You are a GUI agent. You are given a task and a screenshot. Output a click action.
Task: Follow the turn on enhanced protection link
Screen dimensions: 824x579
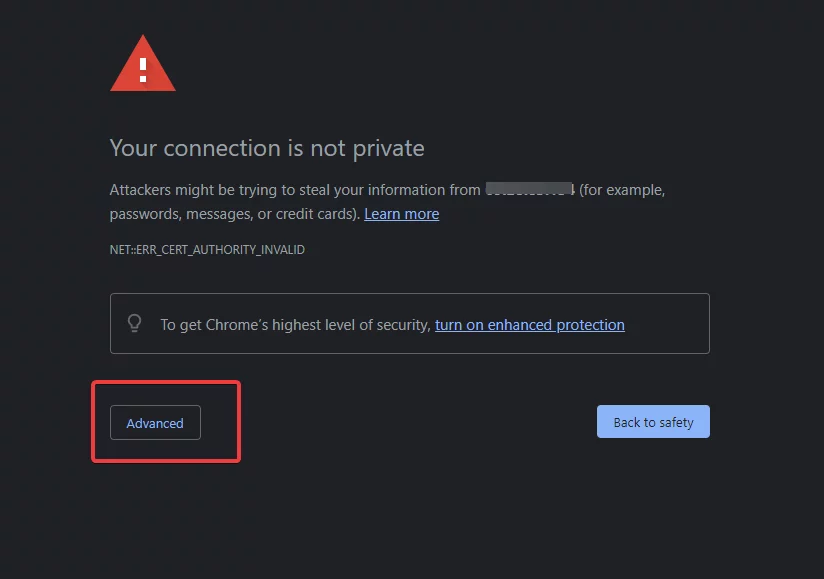[x=530, y=325]
